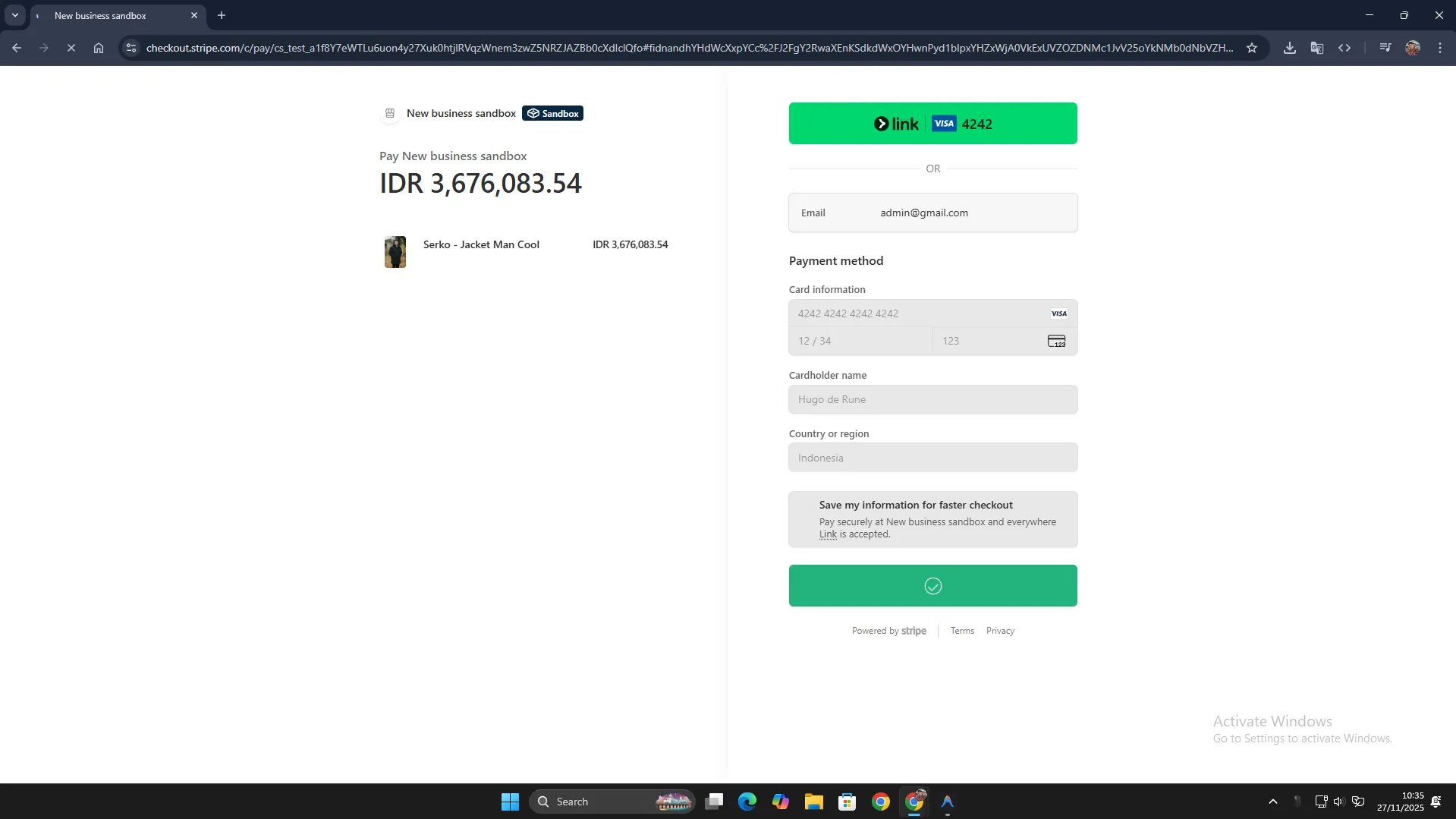Open the Terms link
Screen dimensions: 1456x819
[x=961, y=631]
